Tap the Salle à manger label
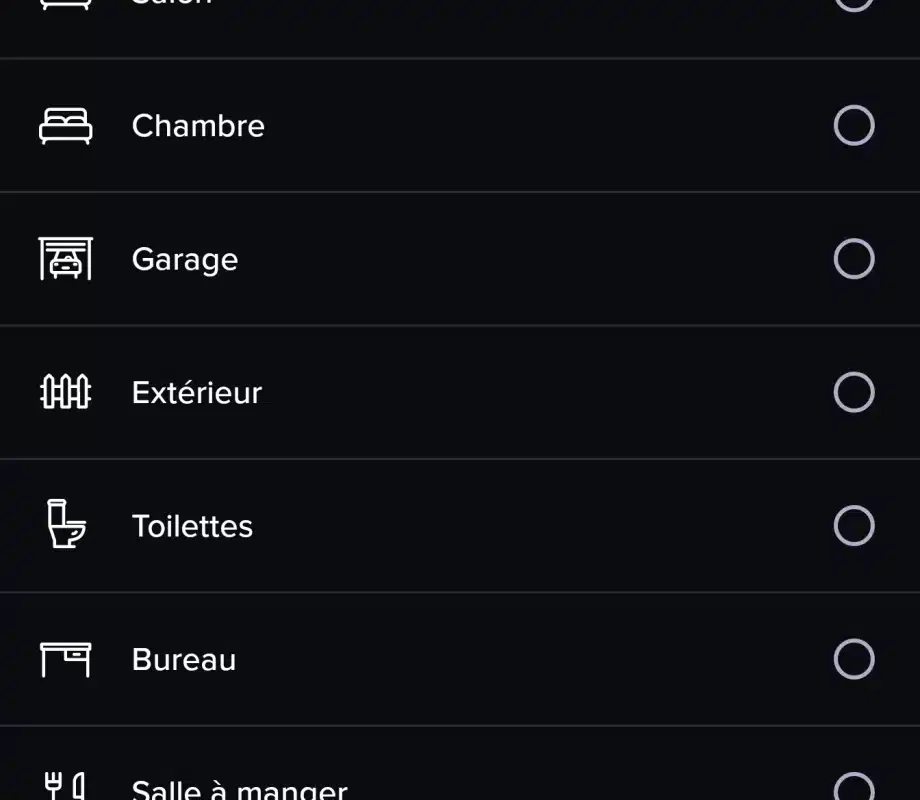The image size is (920, 800). pyautogui.click(x=239, y=789)
